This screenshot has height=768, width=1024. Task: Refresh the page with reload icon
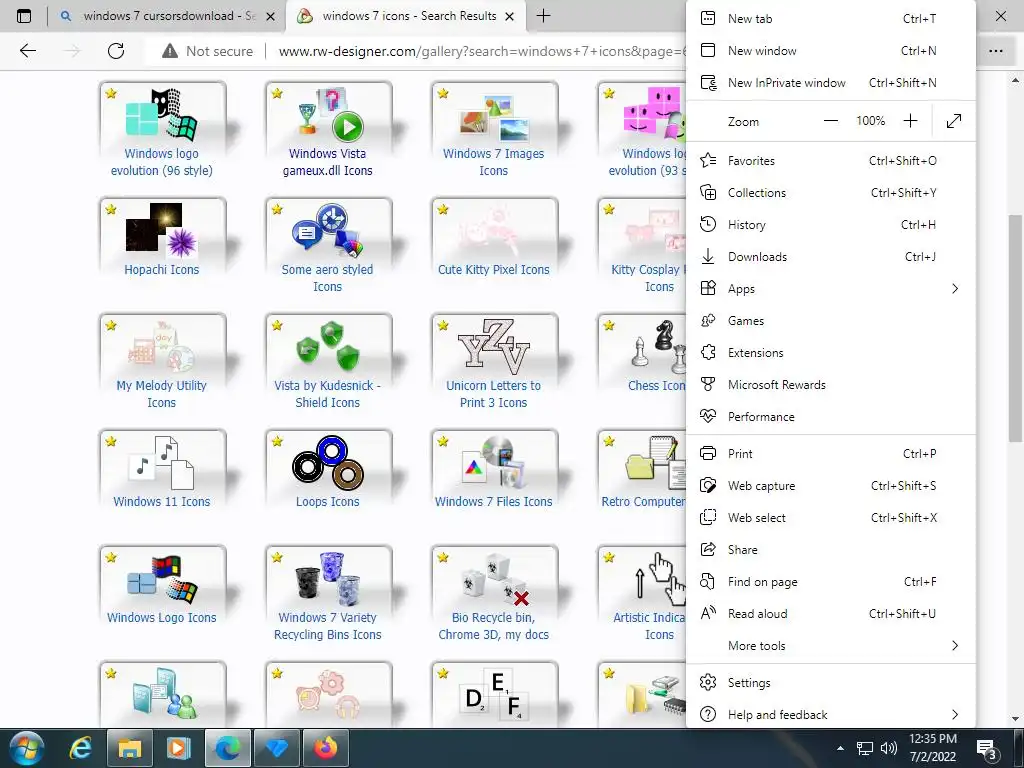116,51
